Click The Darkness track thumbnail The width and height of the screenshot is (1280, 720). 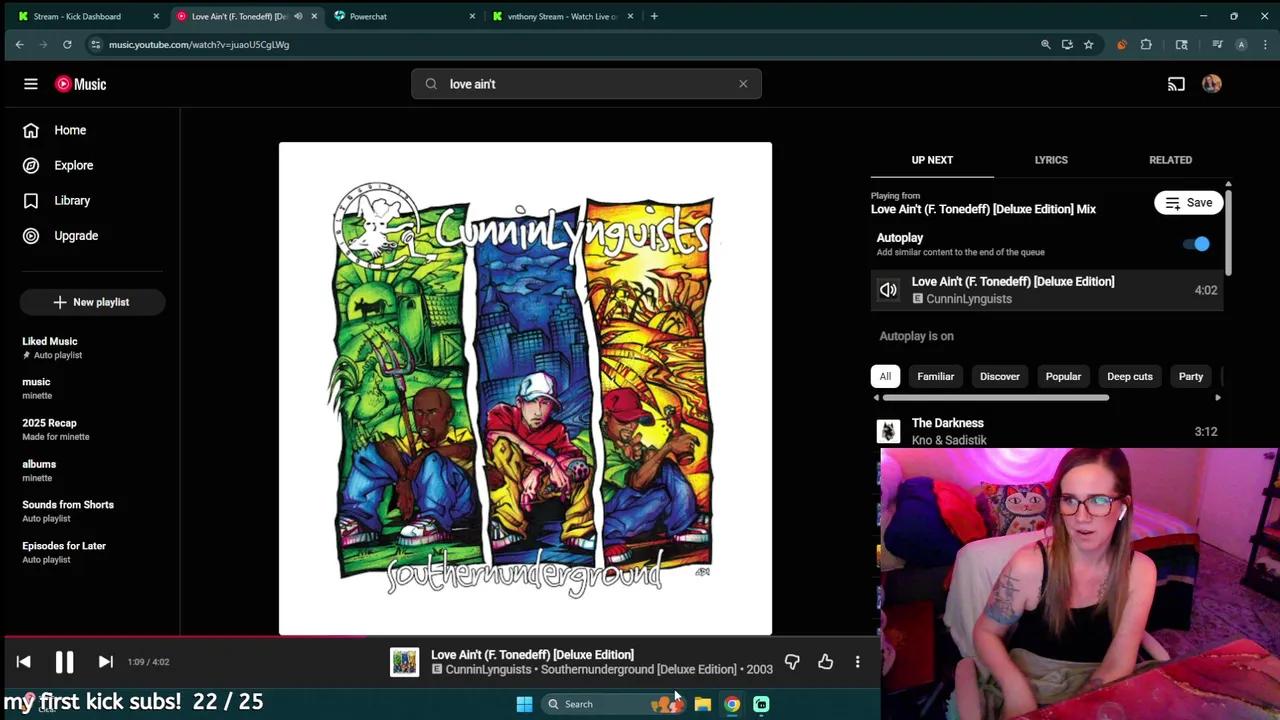(888, 431)
